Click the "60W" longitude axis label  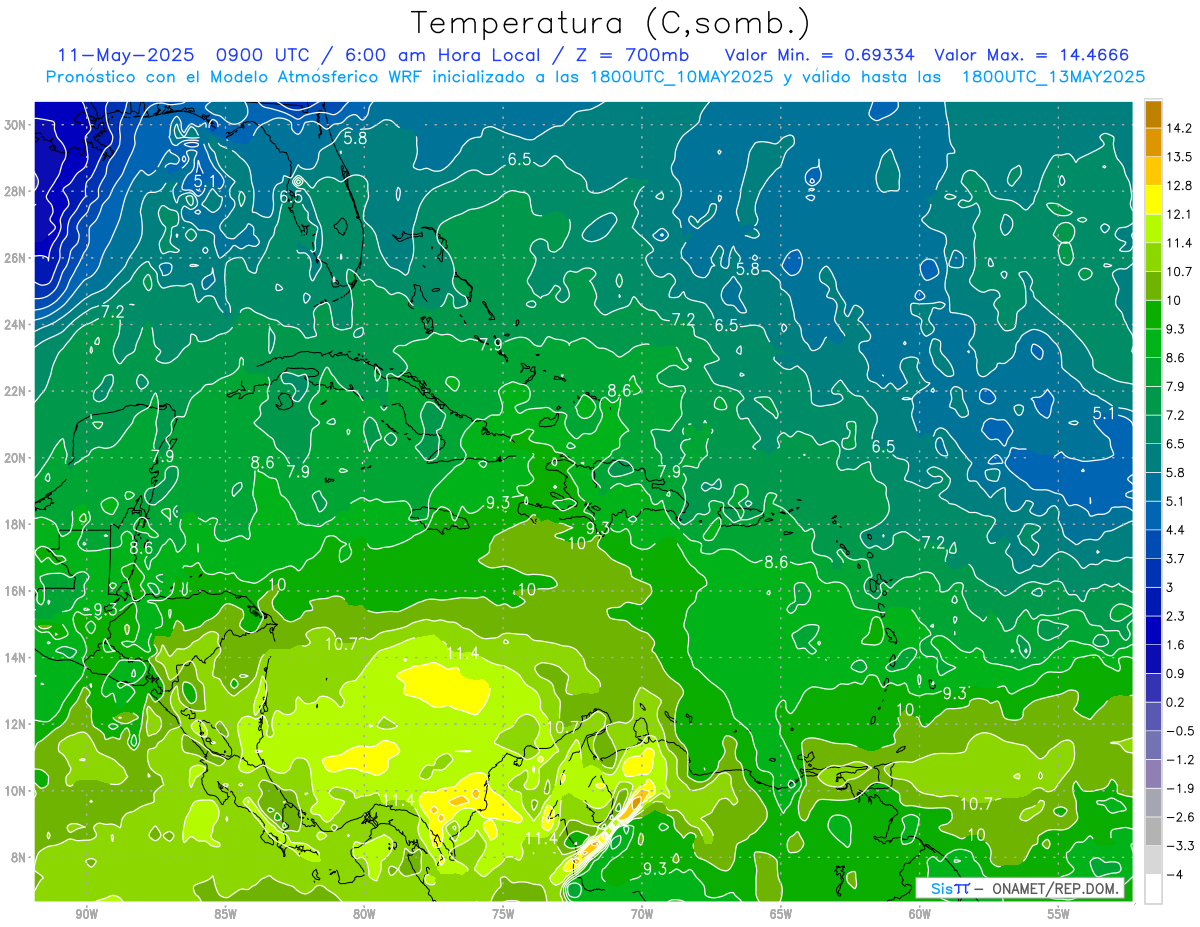coord(920,914)
